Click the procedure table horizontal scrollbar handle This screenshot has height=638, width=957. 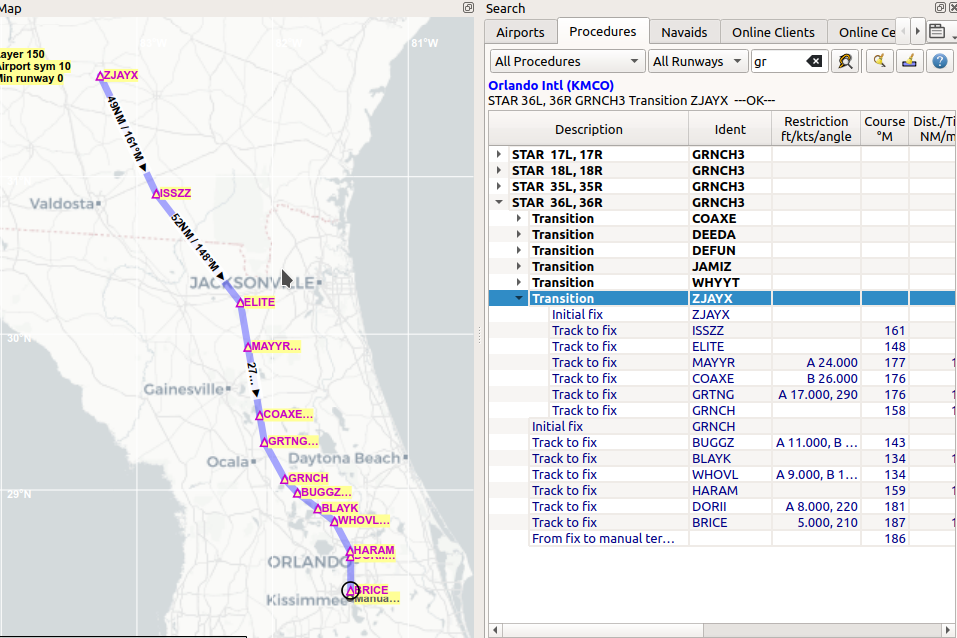click(603, 630)
